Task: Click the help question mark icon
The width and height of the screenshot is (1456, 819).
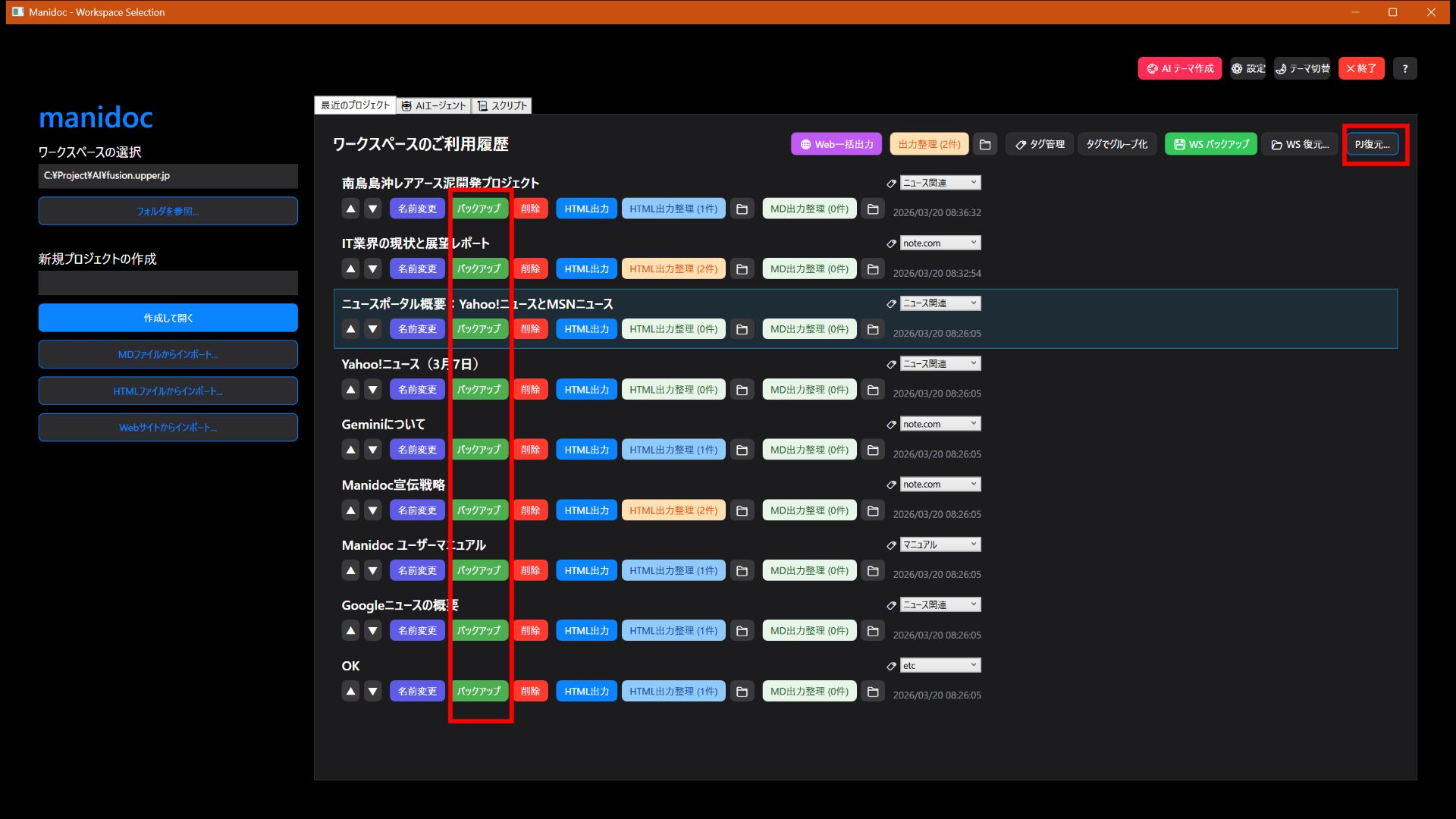Action: click(1405, 68)
